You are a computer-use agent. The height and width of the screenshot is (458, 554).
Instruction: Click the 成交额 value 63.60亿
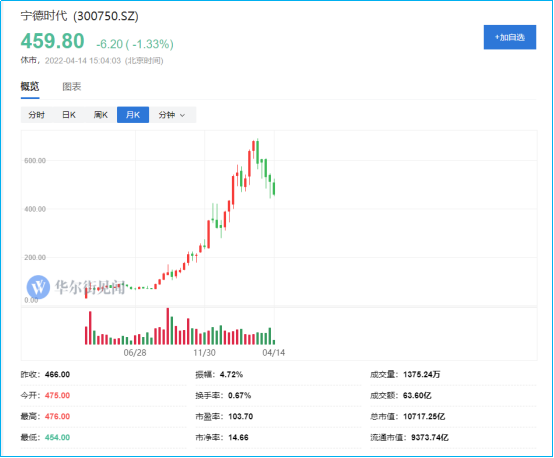(x=417, y=395)
